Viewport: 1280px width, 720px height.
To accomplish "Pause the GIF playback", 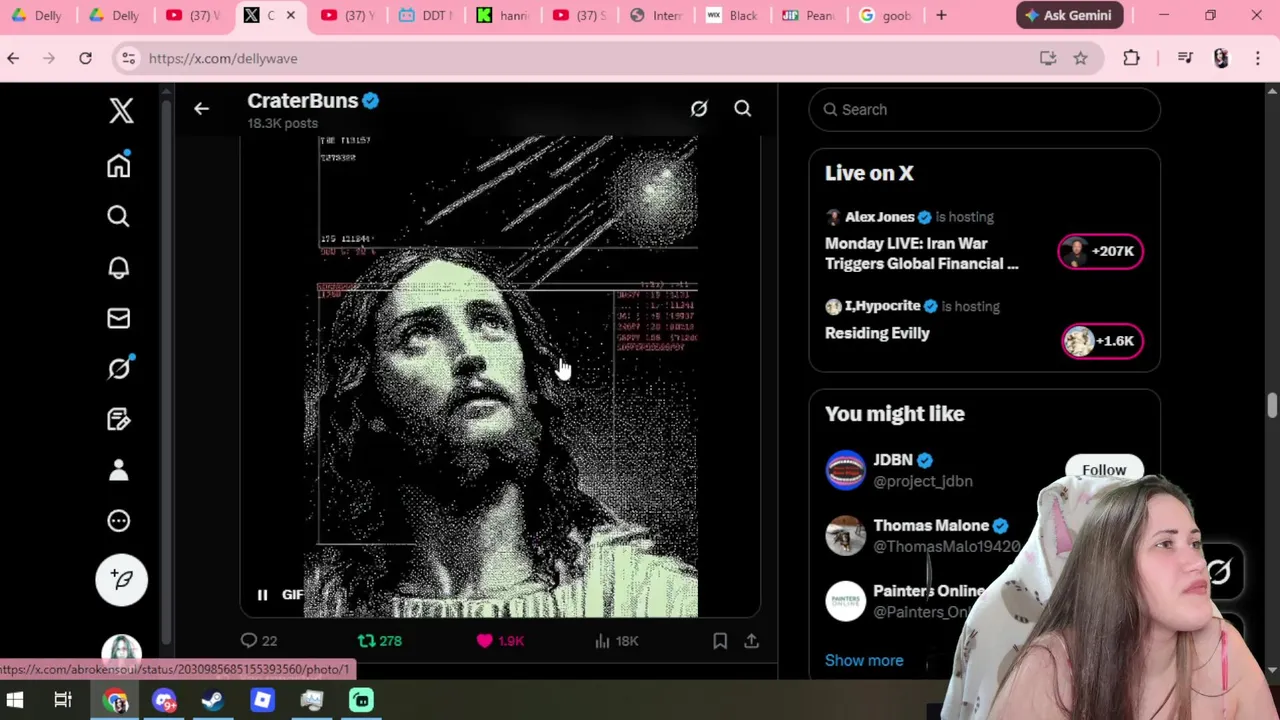I will click(262, 595).
